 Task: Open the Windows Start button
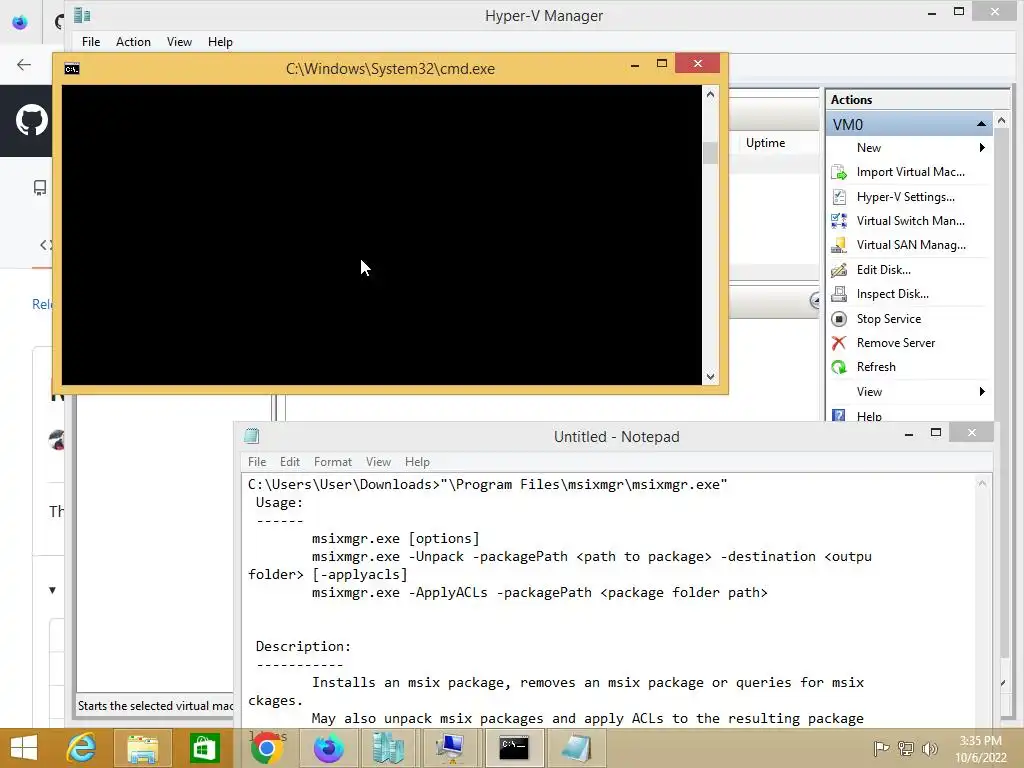[24, 748]
